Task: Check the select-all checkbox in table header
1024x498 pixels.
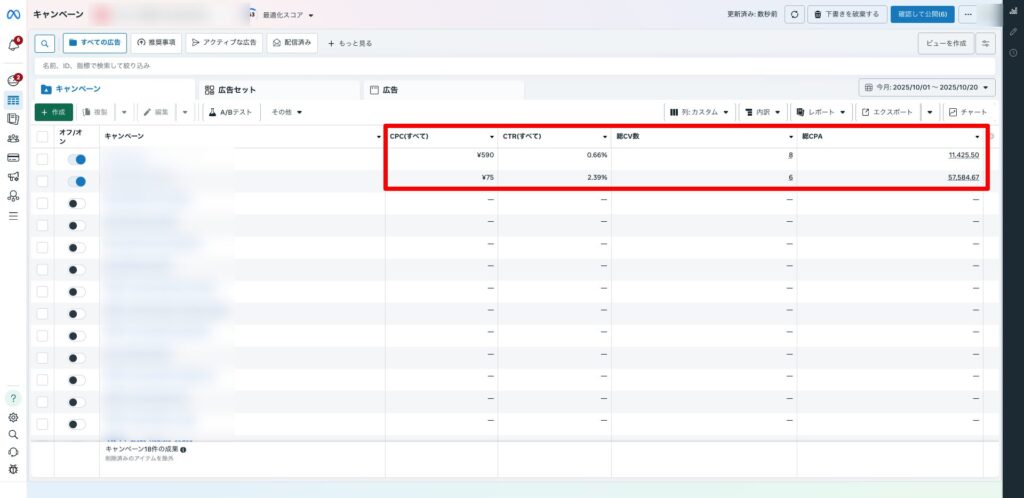Action: point(42,136)
